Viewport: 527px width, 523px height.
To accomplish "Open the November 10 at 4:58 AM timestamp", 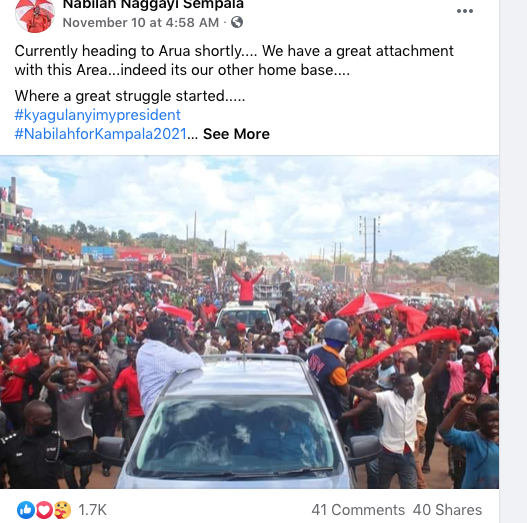I will 141,23.
